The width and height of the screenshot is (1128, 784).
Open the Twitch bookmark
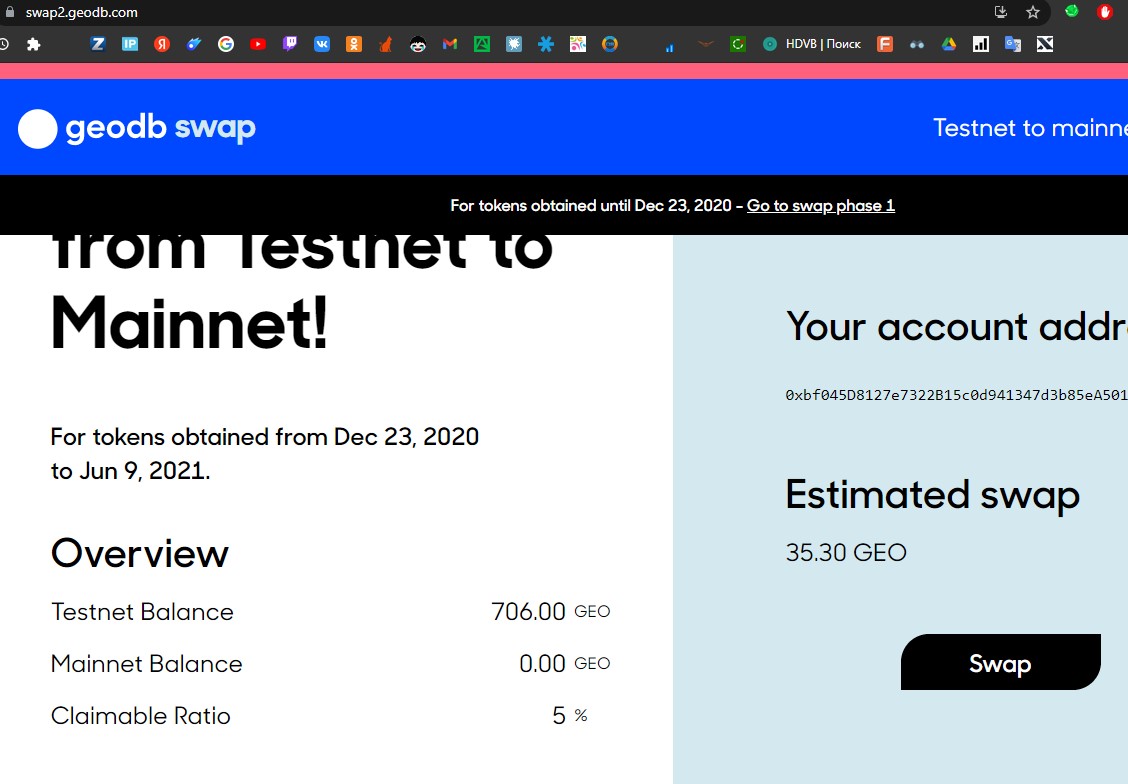290,45
